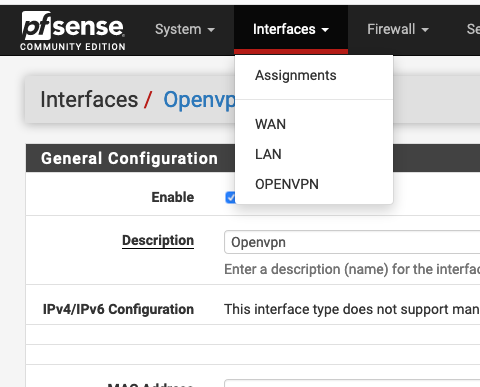Open the Firewall menu
Viewport: 480px width, 387px height.
click(398, 29)
